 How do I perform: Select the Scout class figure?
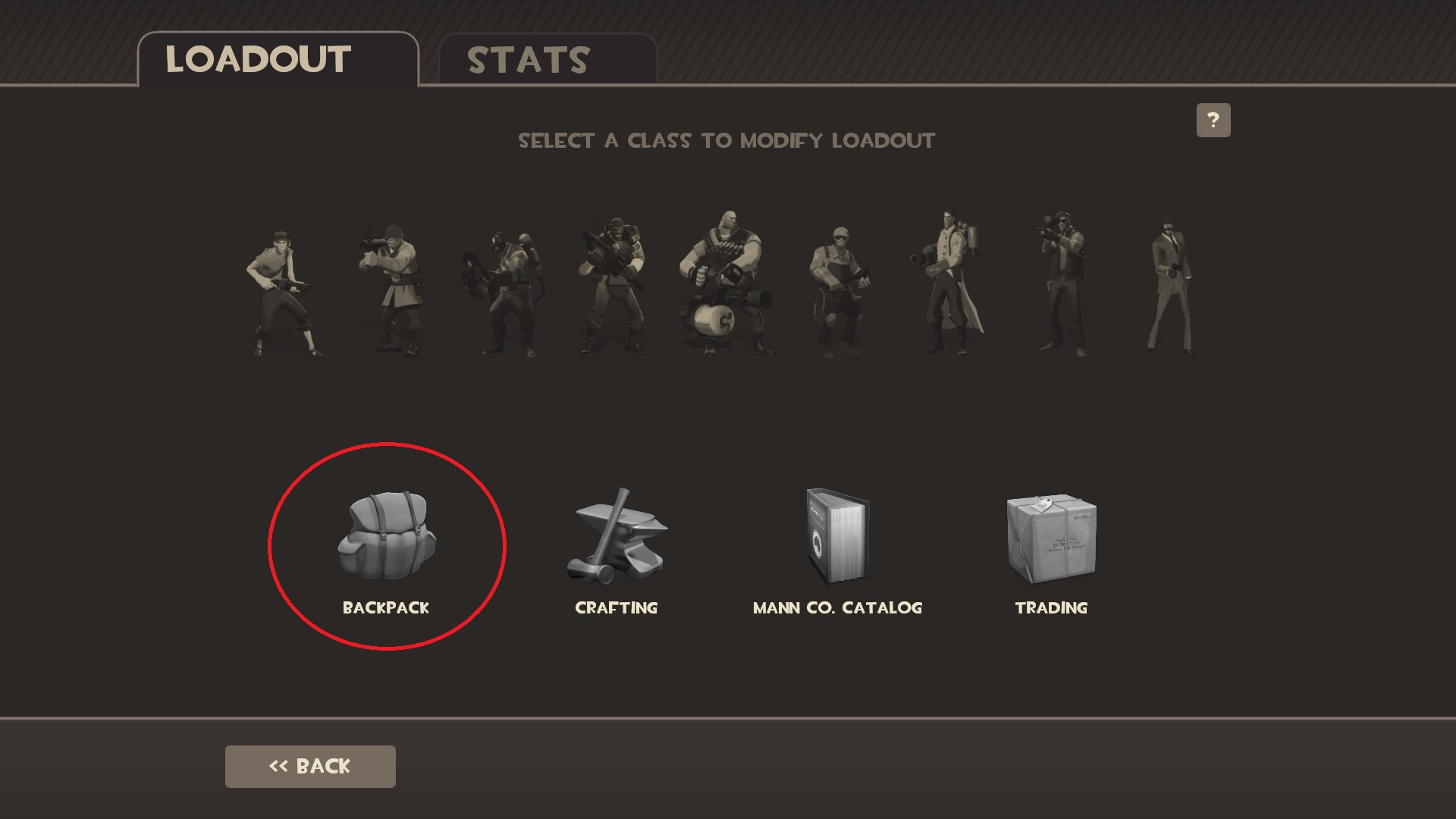(281, 293)
